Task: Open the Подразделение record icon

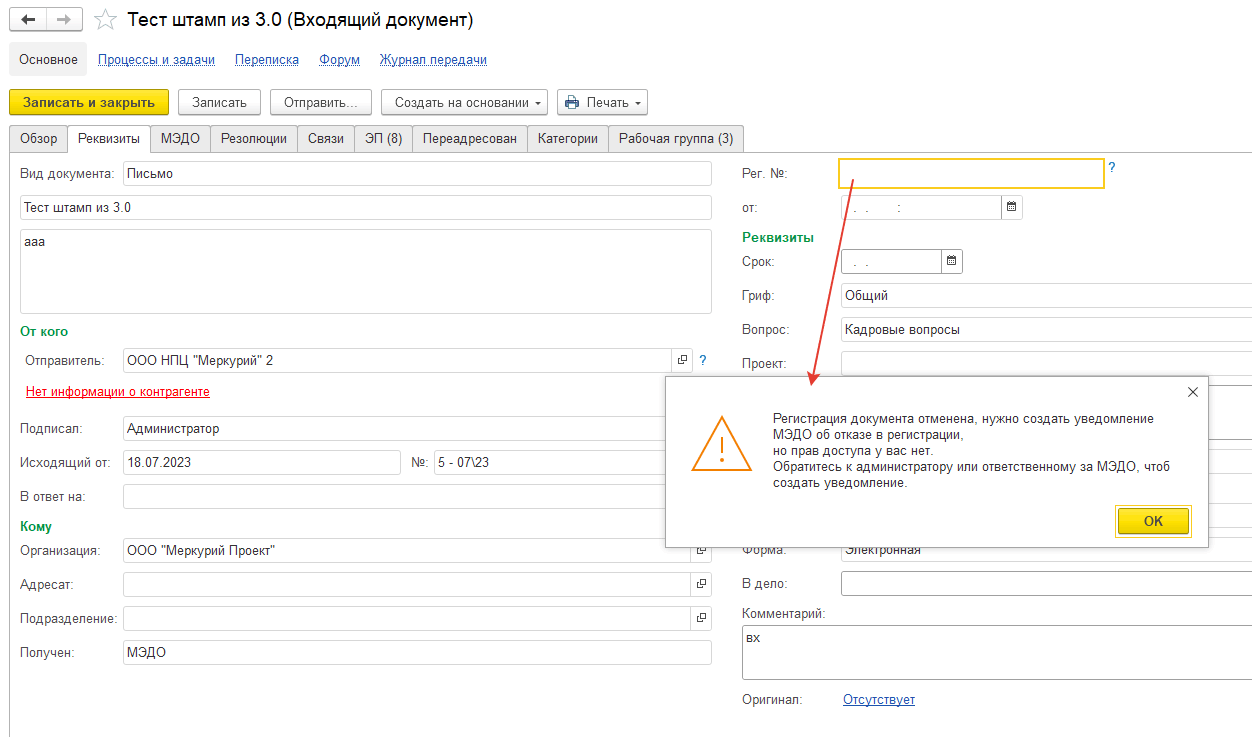Action: pyautogui.click(x=701, y=618)
